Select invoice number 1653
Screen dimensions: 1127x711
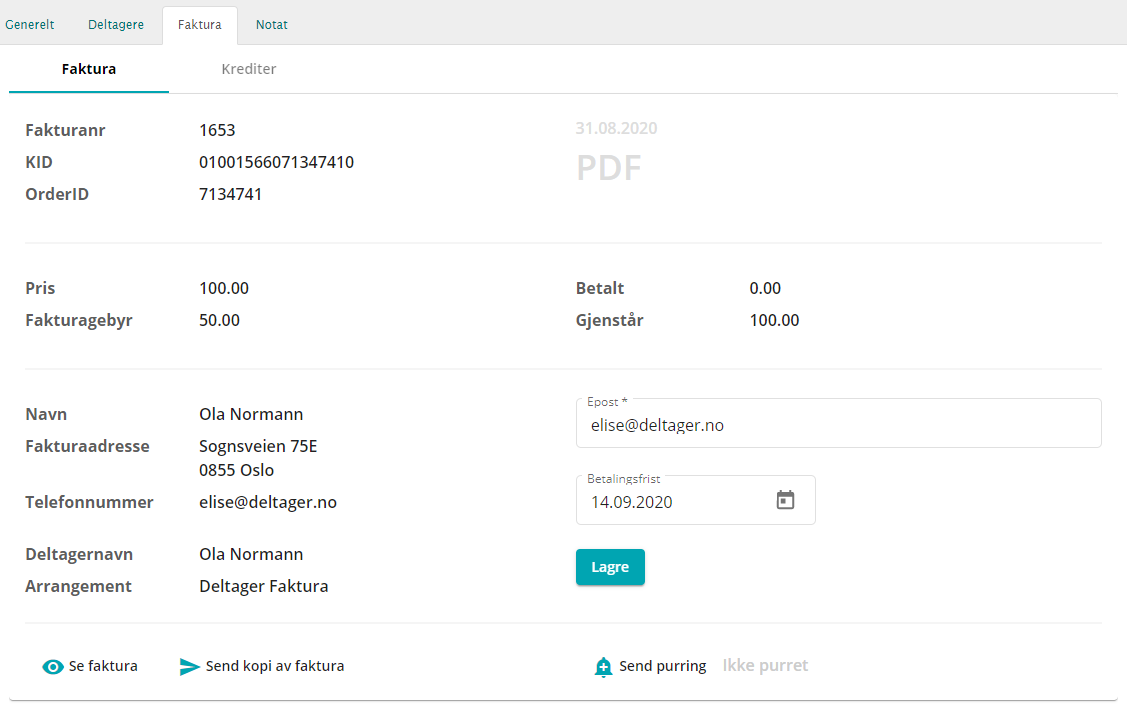click(x=217, y=130)
